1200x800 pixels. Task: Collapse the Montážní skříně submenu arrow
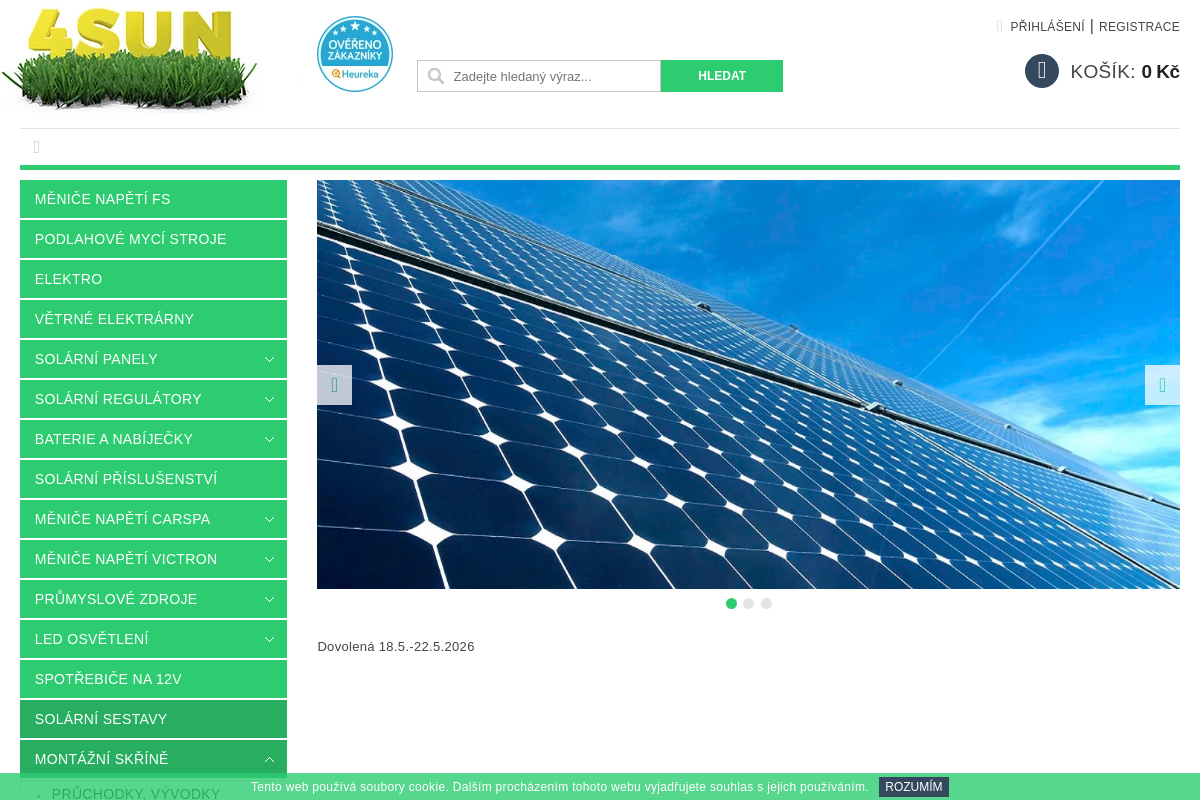269,759
